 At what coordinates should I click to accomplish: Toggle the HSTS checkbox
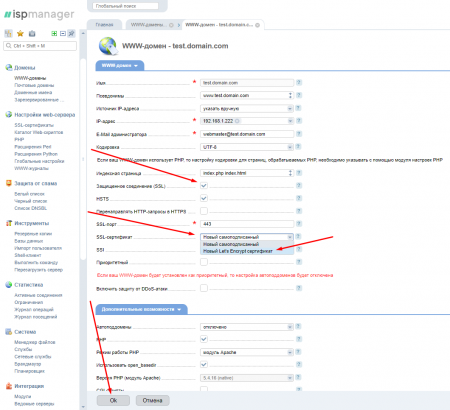click(204, 198)
